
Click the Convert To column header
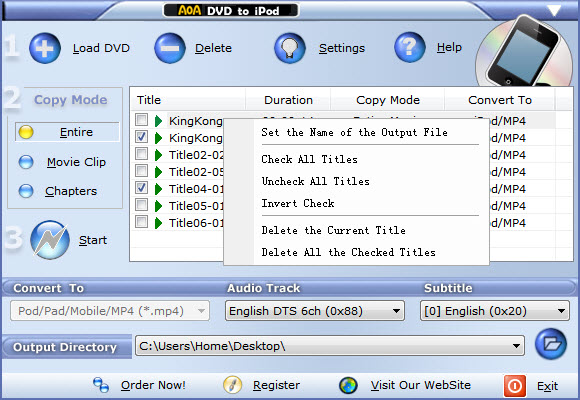(x=500, y=100)
